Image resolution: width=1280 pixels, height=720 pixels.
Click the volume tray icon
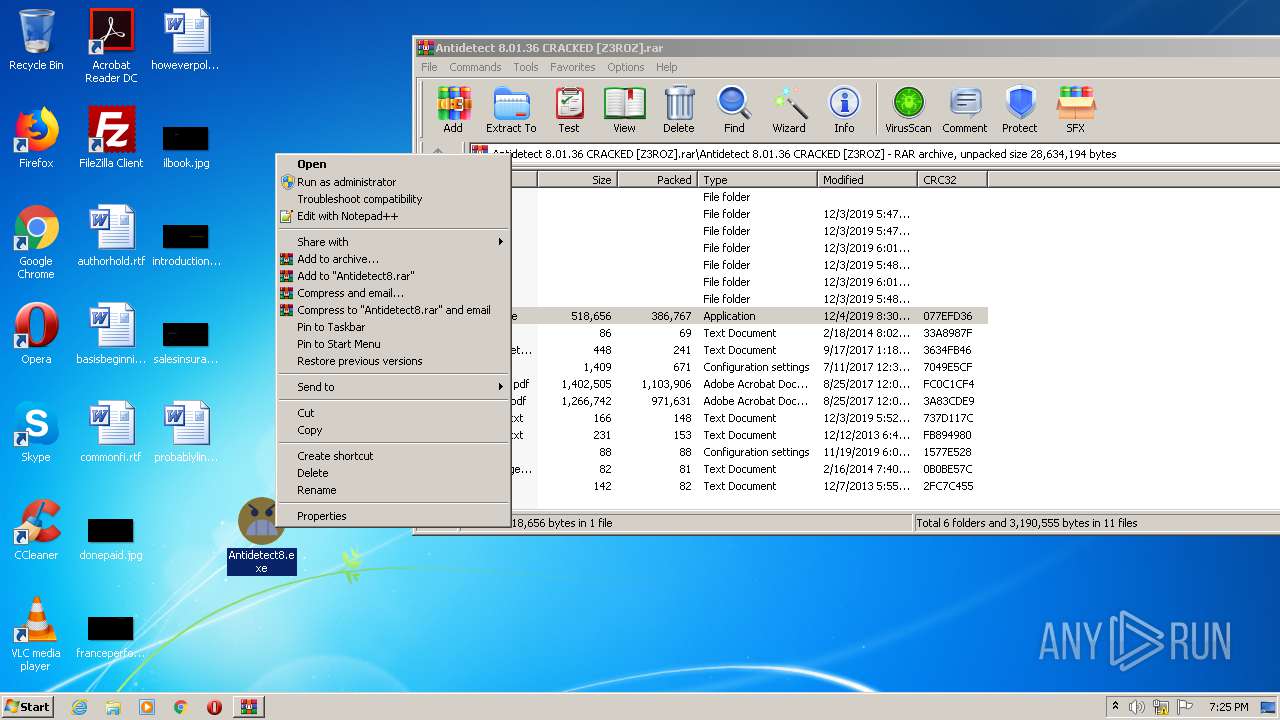[1137, 707]
